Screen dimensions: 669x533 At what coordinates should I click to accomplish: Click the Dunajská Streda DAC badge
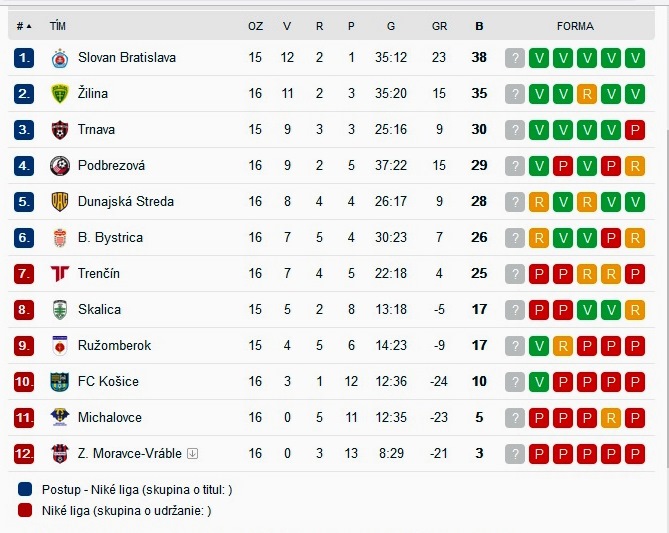[x=60, y=202]
